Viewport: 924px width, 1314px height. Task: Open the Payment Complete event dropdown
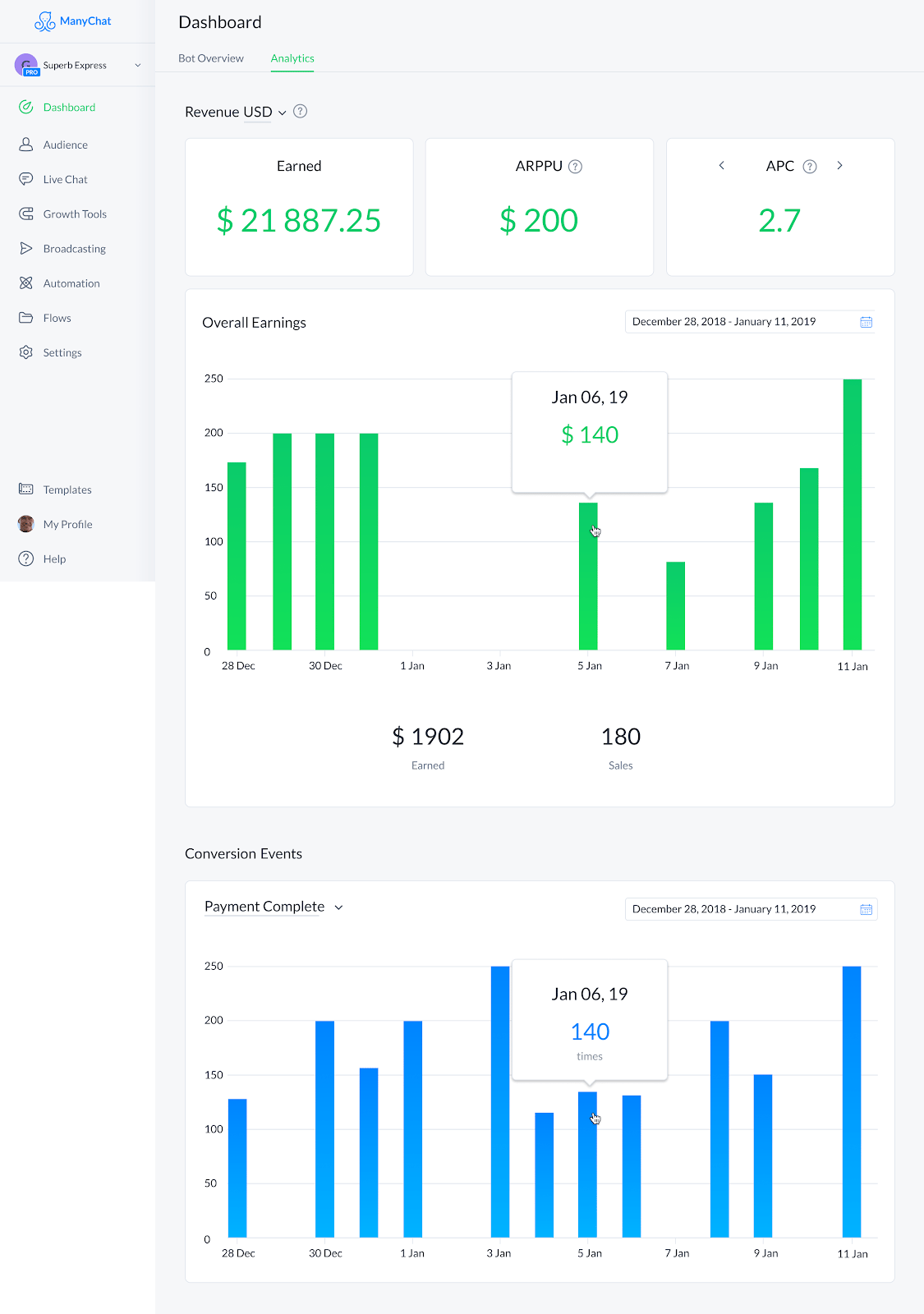[x=338, y=907]
